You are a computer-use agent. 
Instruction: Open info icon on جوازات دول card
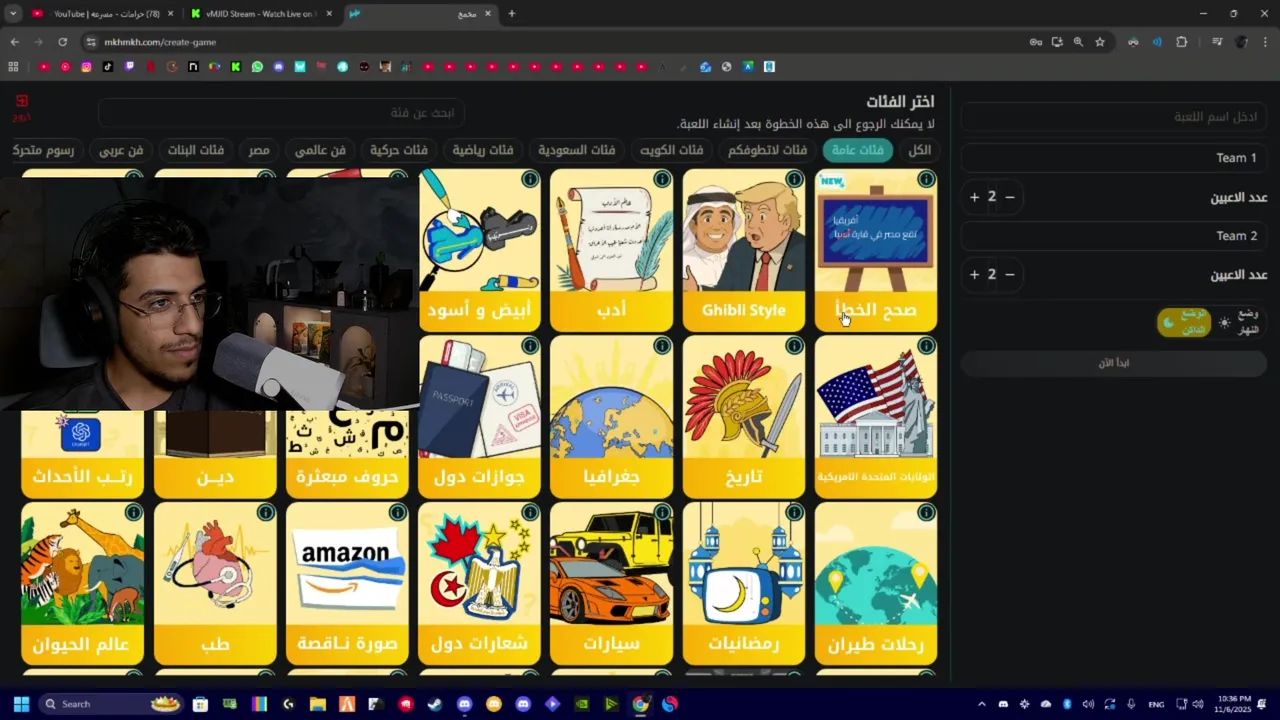point(530,346)
